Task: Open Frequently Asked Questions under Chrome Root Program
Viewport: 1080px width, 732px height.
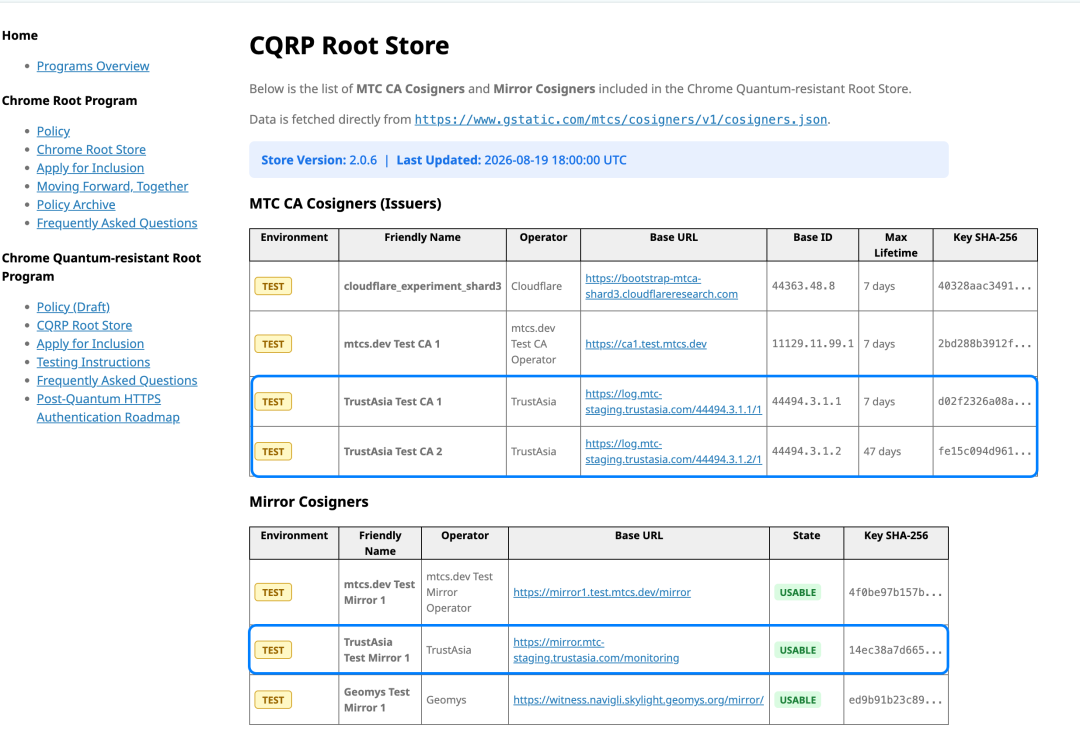Action: [117, 223]
